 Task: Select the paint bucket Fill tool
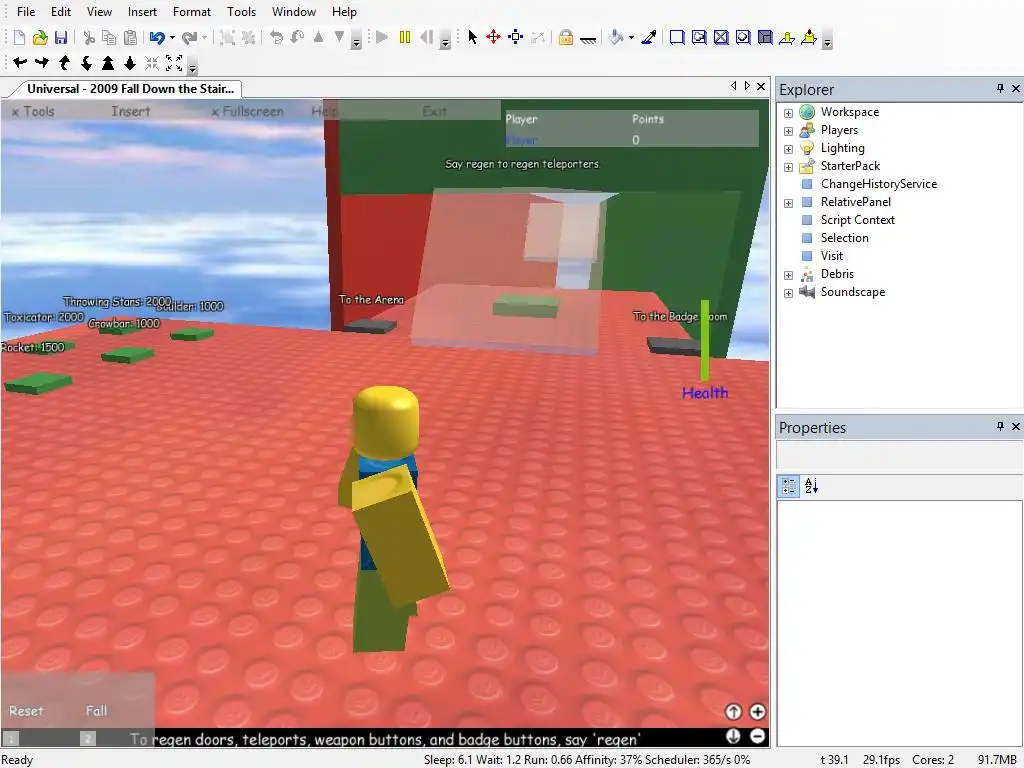pos(616,37)
